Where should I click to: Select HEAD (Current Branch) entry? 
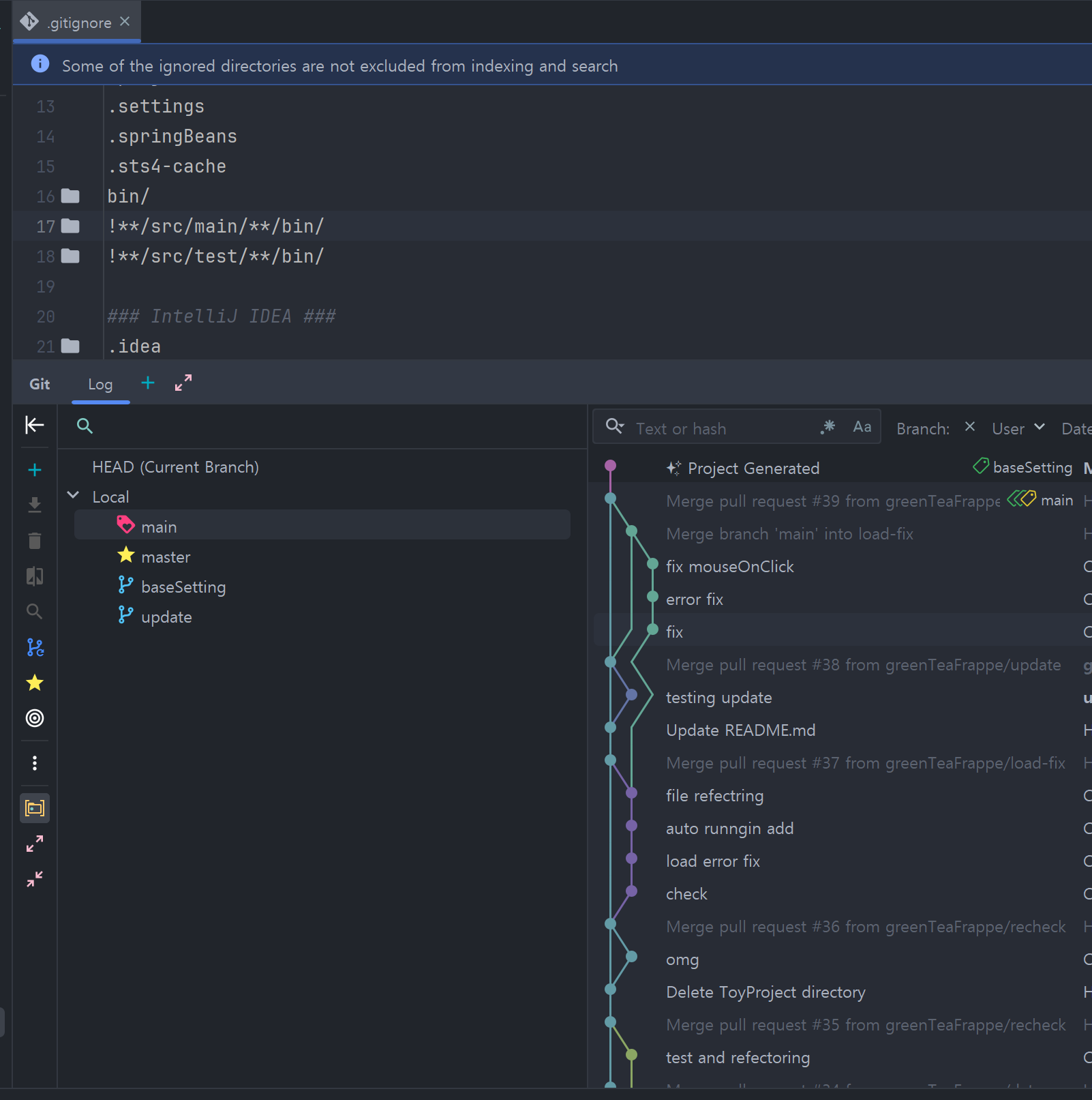tap(176, 467)
